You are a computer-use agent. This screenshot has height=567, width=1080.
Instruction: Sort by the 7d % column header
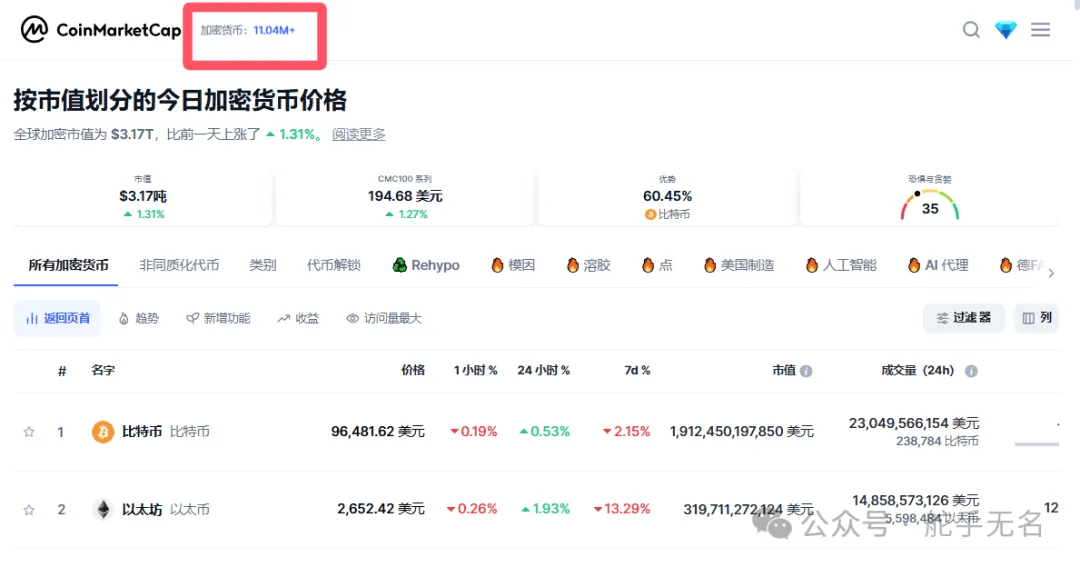[637, 370]
